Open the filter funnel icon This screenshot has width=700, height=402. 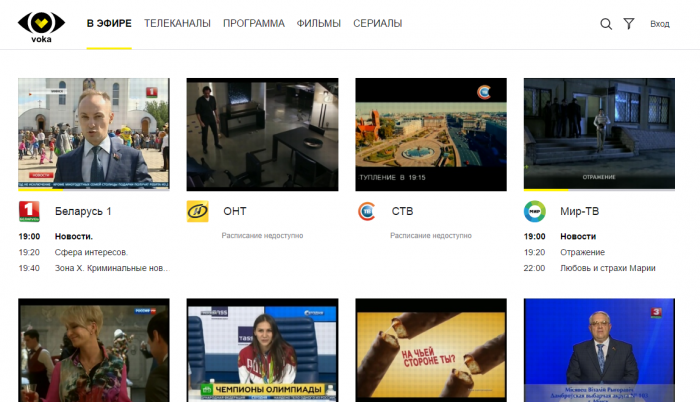coord(629,24)
